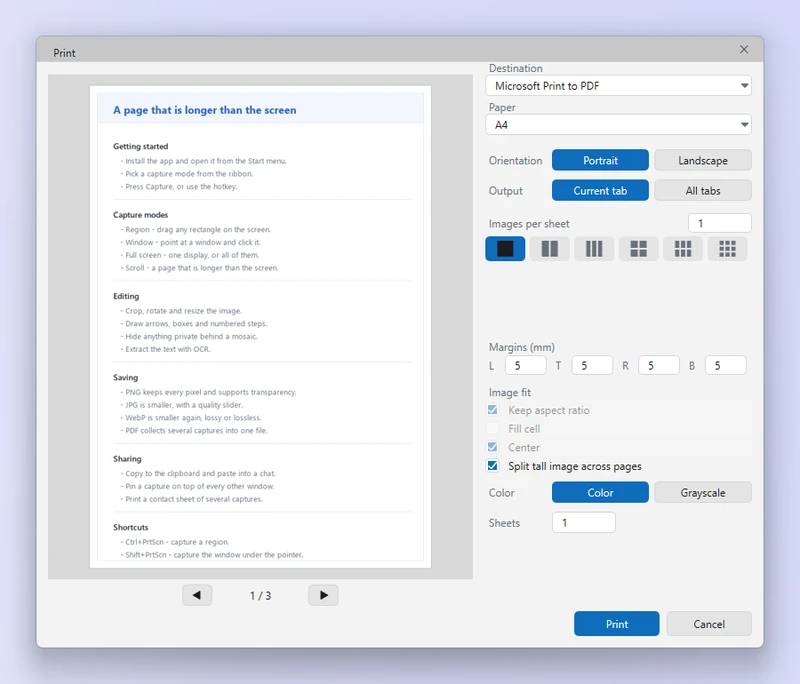Open the Paper size dropdown
This screenshot has height=684, width=800.
pos(618,125)
